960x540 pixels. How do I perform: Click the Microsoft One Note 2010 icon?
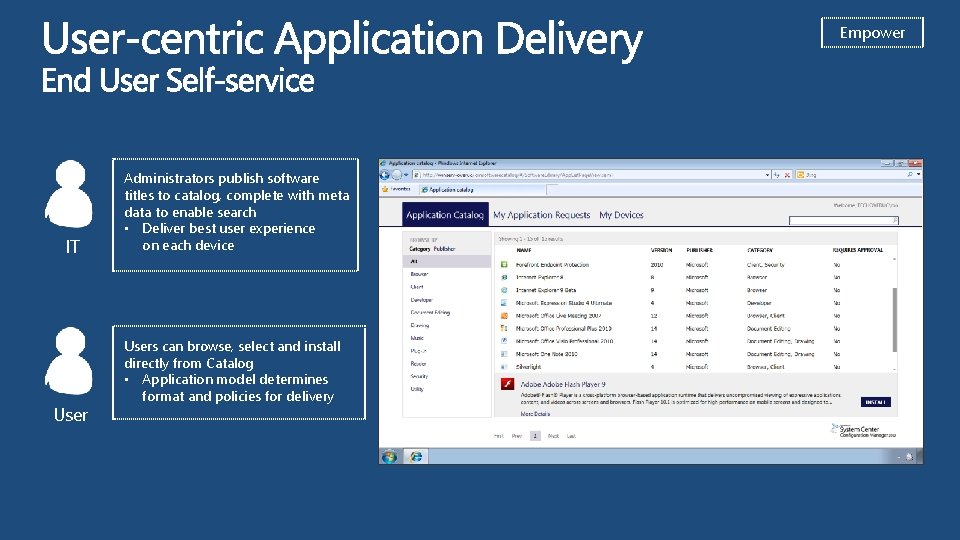point(504,354)
